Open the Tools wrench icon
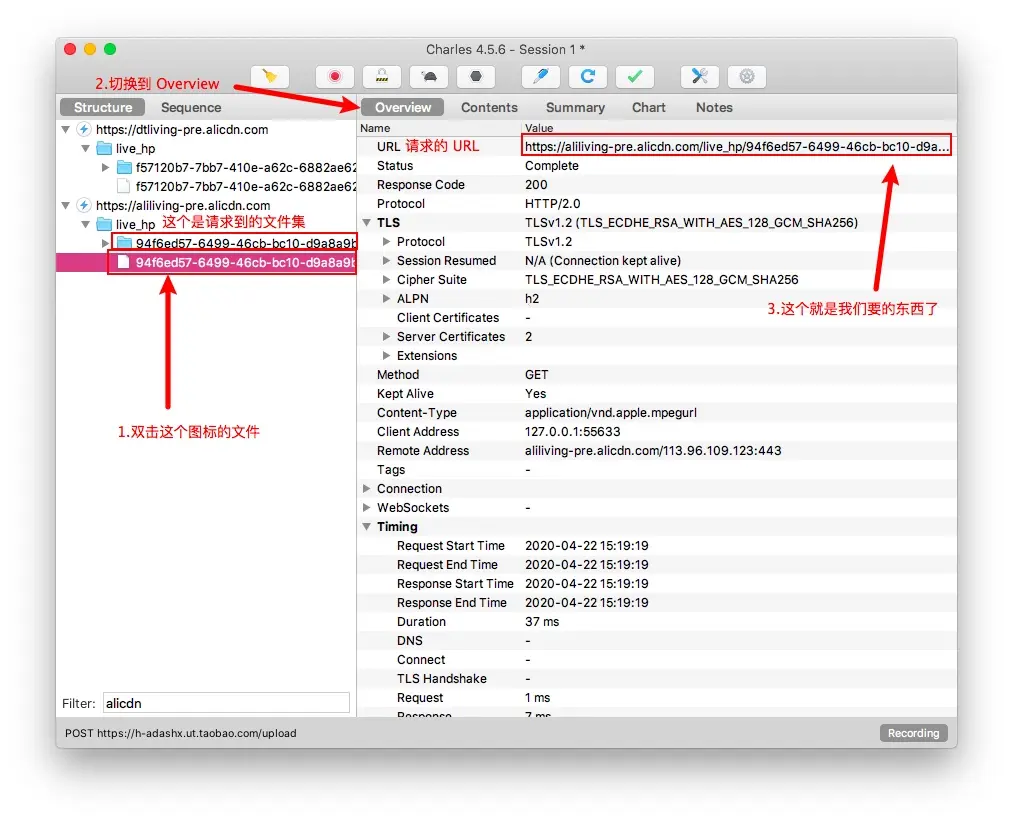 pyautogui.click(x=700, y=77)
